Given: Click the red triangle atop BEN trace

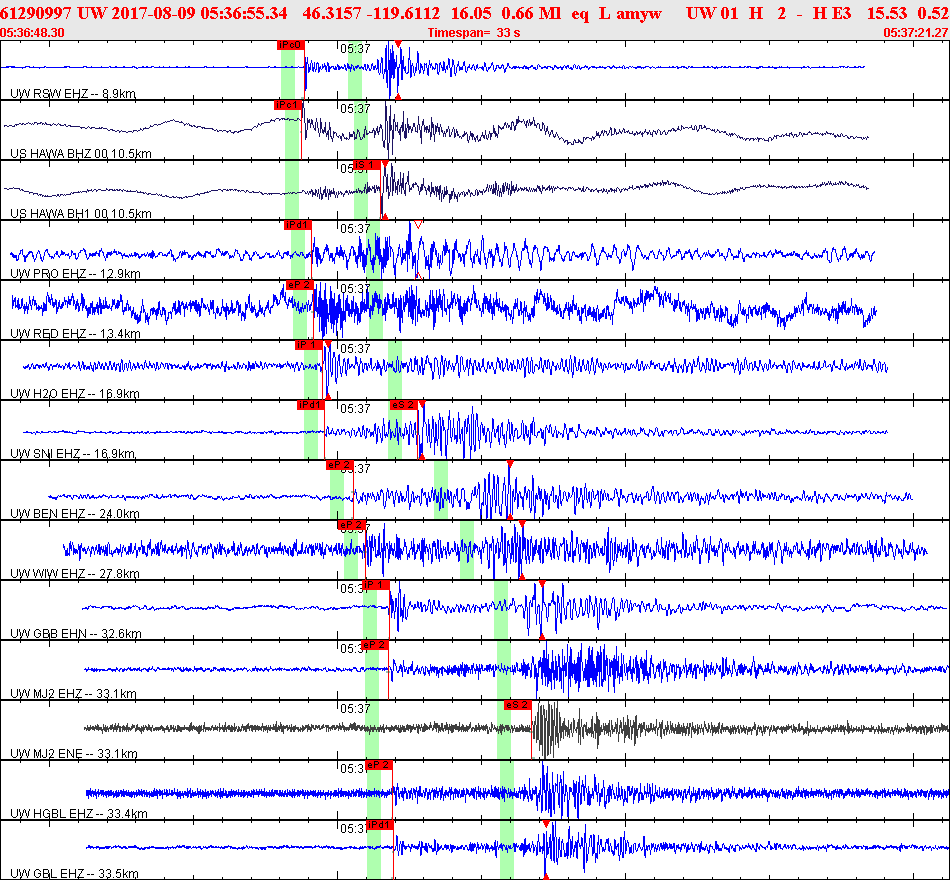Looking at the screenshot, I should pyautogui.click(x=510, y=464).
